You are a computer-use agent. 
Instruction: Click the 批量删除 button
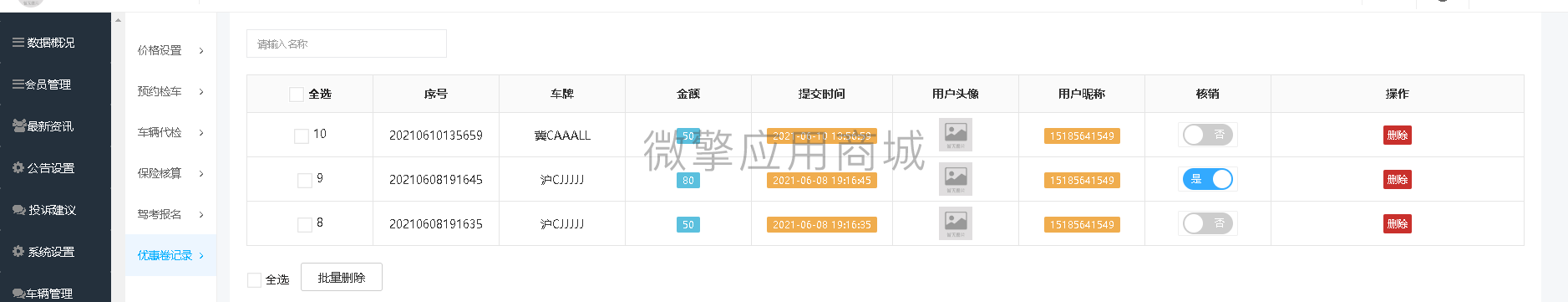click(x=342, y=278)
